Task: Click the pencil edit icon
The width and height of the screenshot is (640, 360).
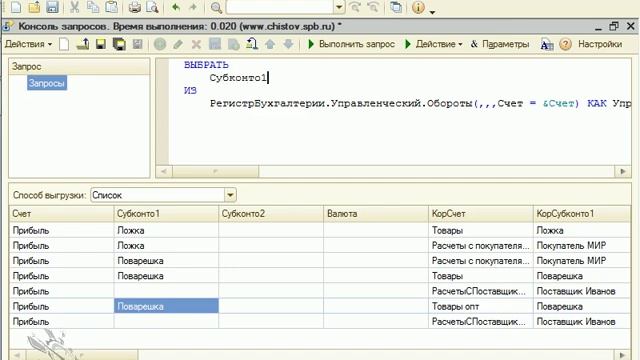Action: tap(178, 44)
